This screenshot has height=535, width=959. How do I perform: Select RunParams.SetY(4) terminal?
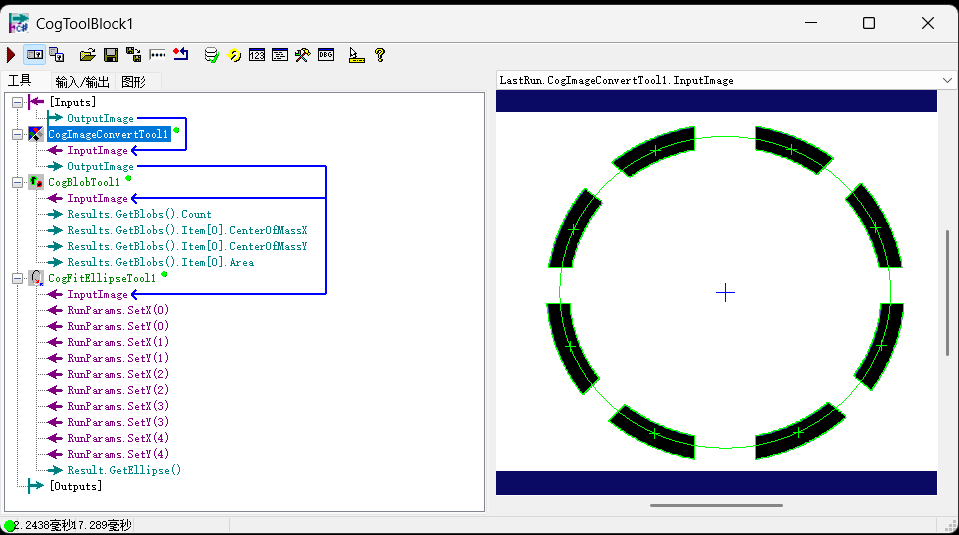coord(118,454)
